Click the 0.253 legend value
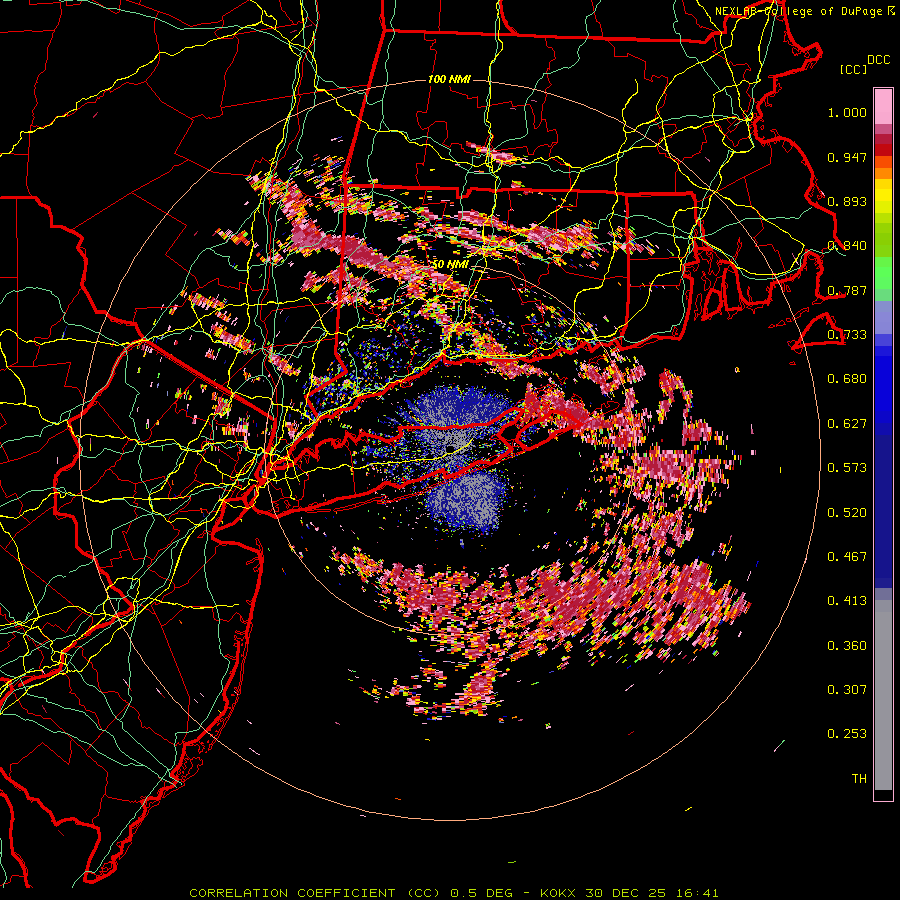 847,734
